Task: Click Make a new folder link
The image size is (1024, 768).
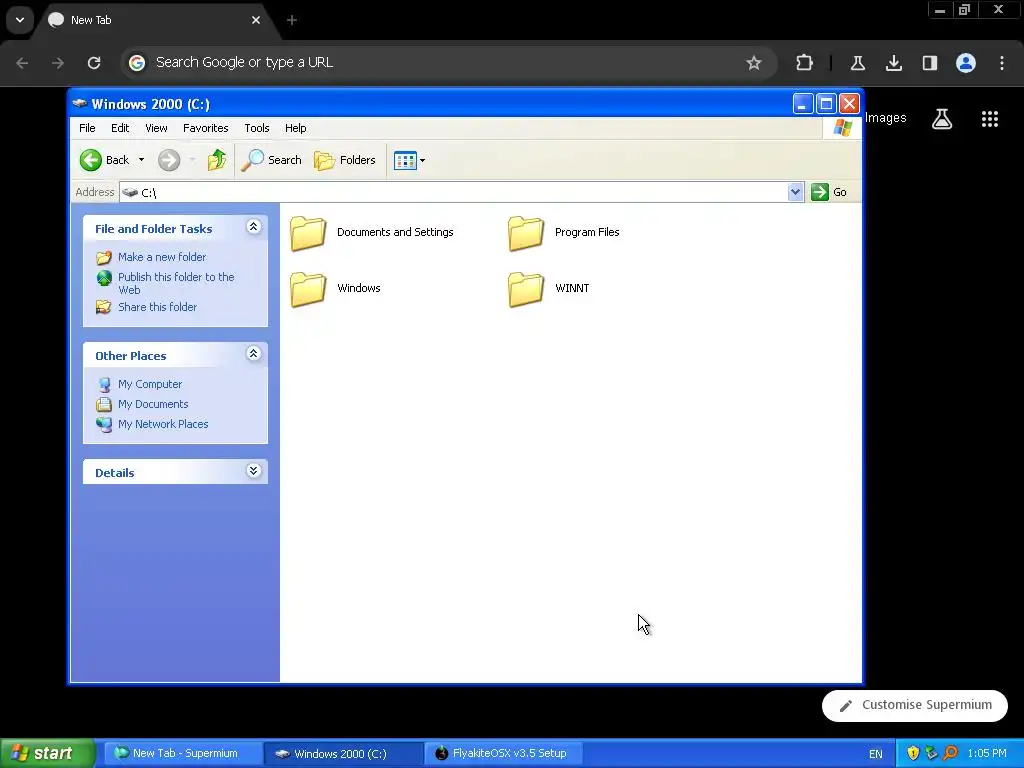Action: tap(162, 257)
